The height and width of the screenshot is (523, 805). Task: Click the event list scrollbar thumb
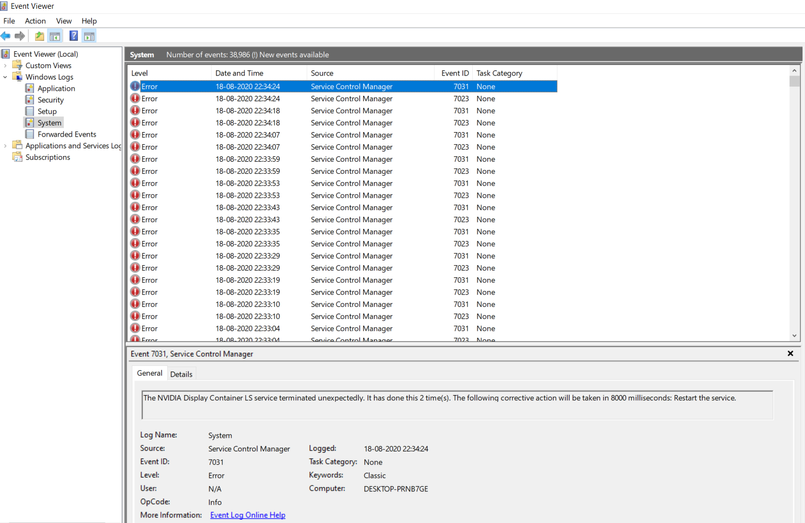click(x=794, y=81)
